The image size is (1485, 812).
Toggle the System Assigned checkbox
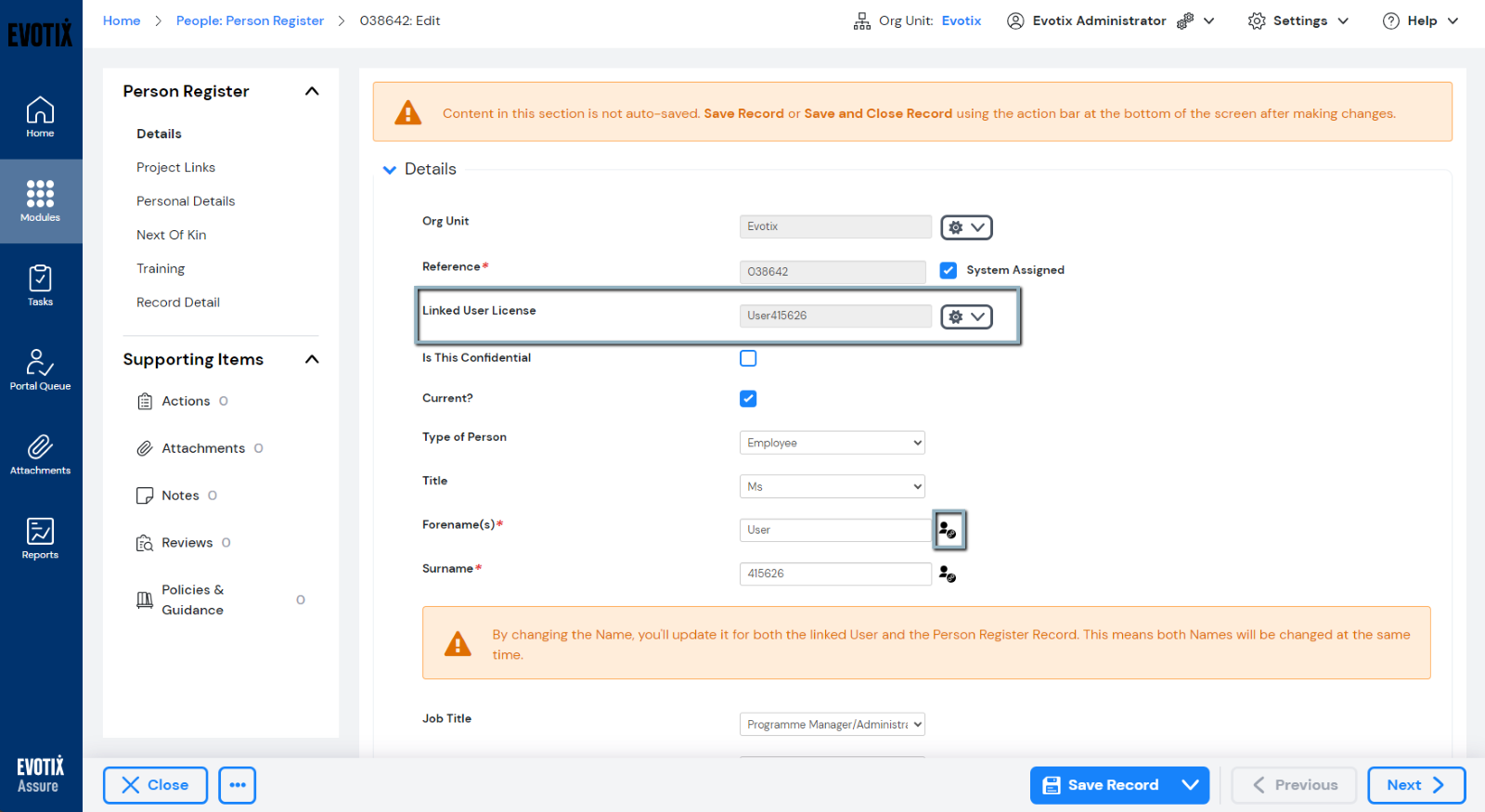point(948,270)
